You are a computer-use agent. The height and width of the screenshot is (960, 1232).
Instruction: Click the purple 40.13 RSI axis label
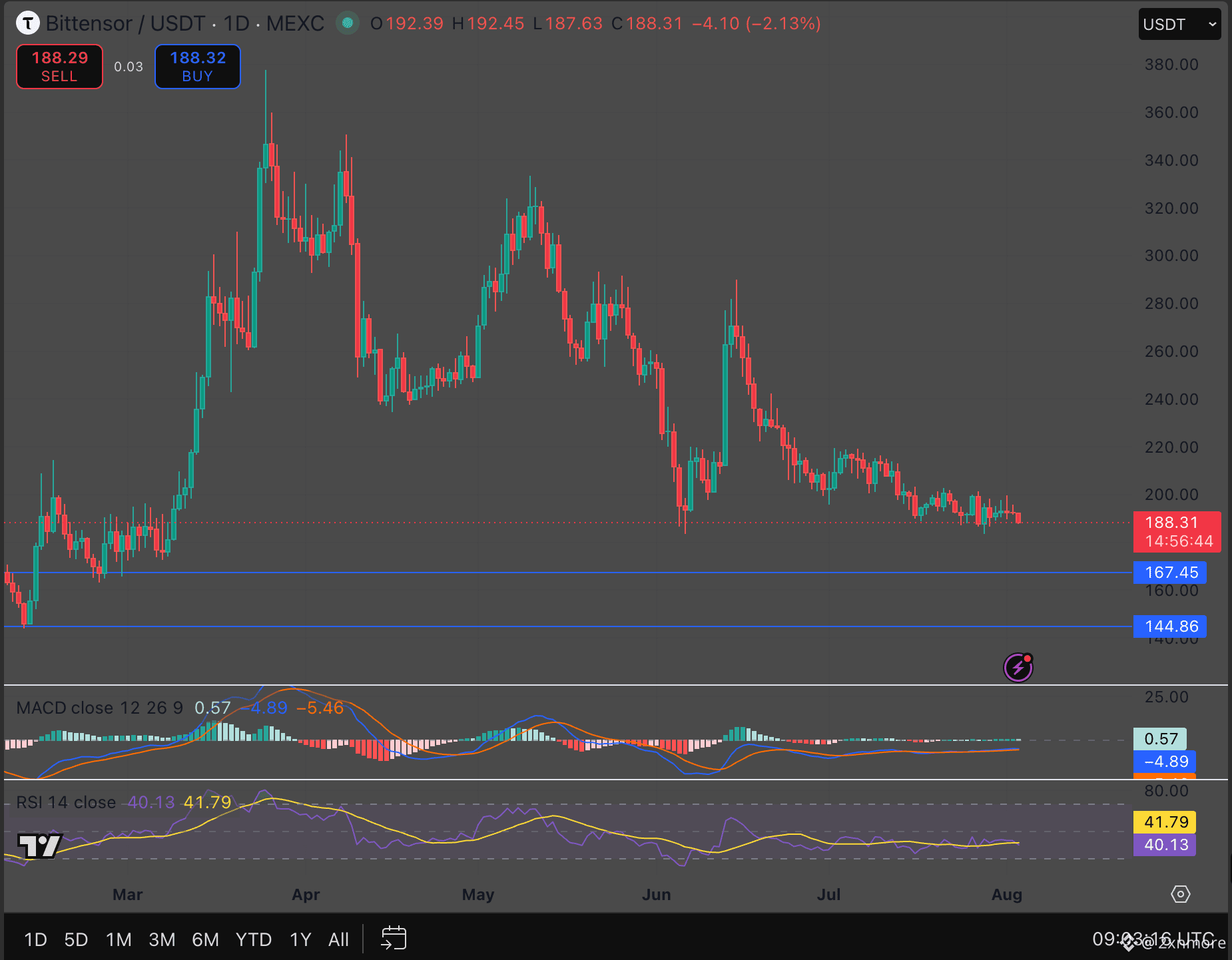click(x=1165, y=845)
